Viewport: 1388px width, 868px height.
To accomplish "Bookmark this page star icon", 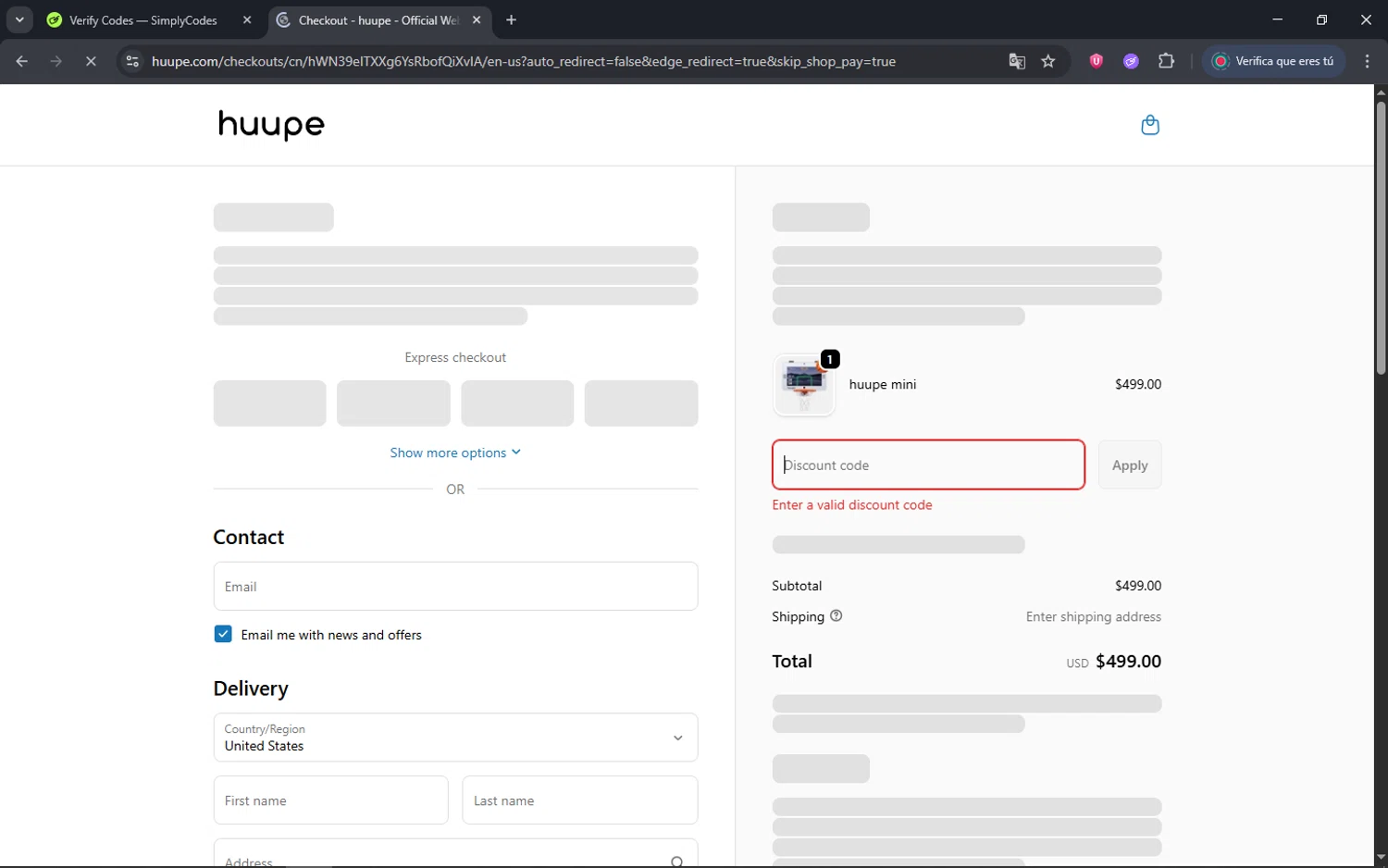I will (1048, 61).
